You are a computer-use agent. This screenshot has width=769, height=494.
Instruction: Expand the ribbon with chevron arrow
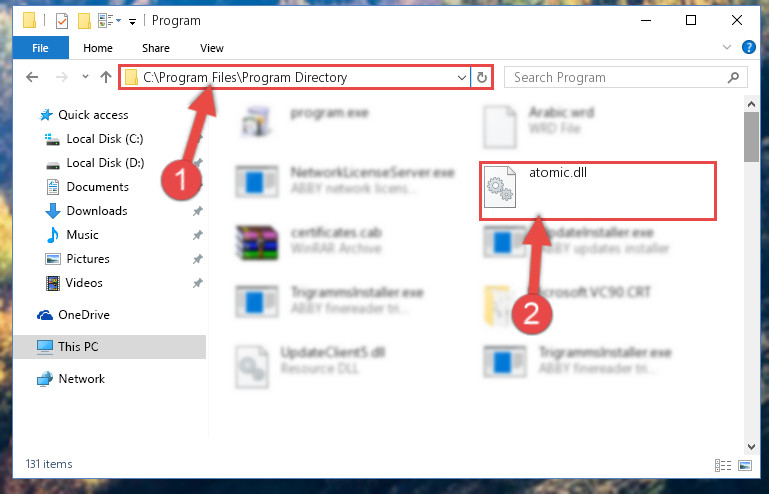(727, 48)
